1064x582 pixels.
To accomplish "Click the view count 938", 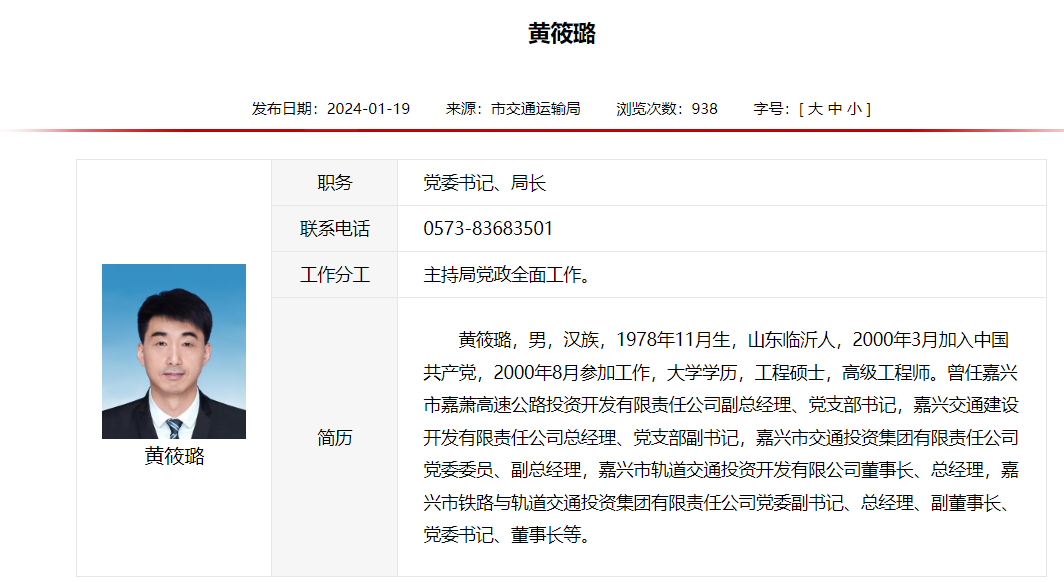I will click(x=704, y=109).
